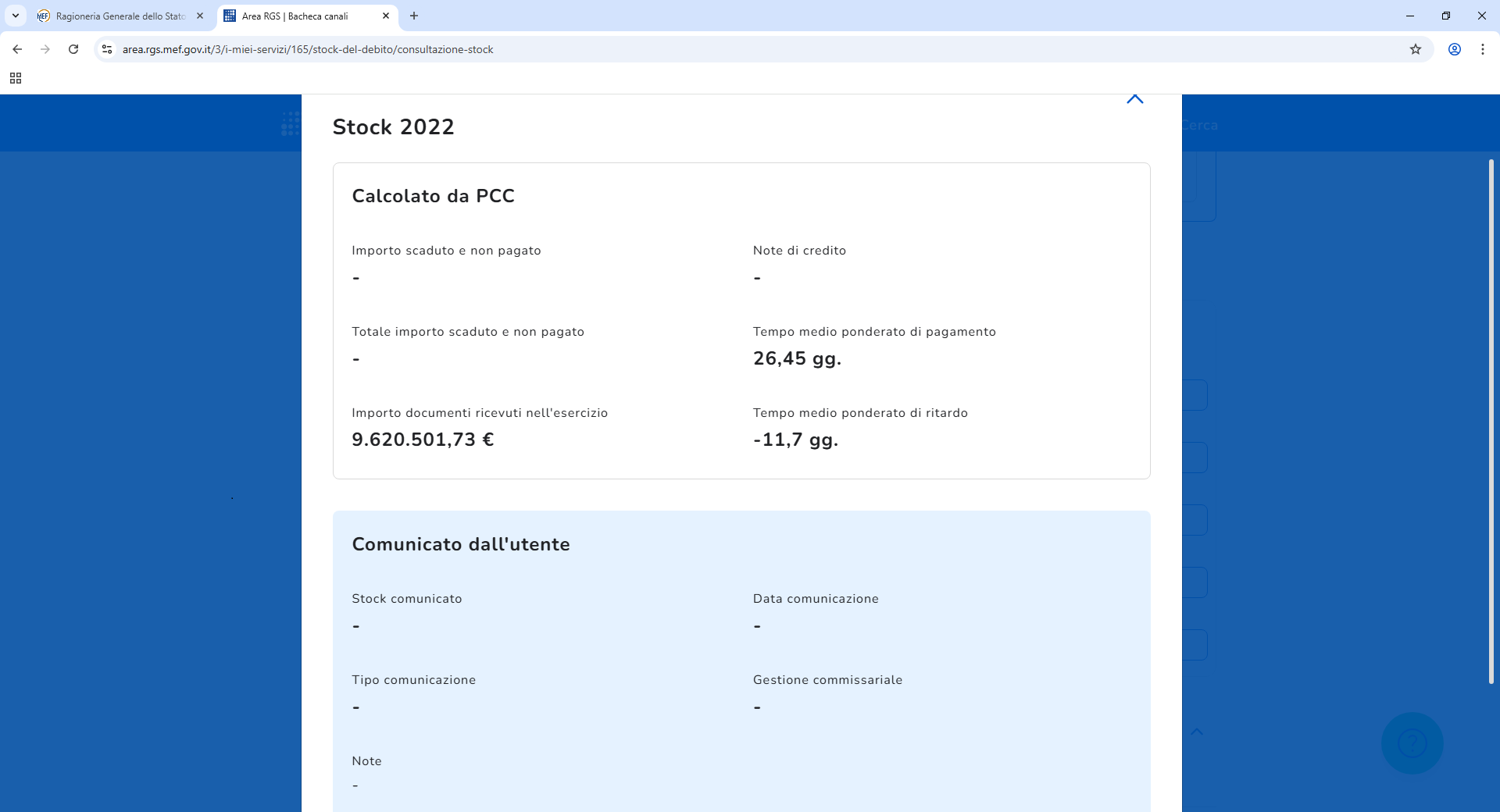This screenshot has width=1500, height=812.
Task: Select the Stock 2022 heading
Action: (393, 126)
